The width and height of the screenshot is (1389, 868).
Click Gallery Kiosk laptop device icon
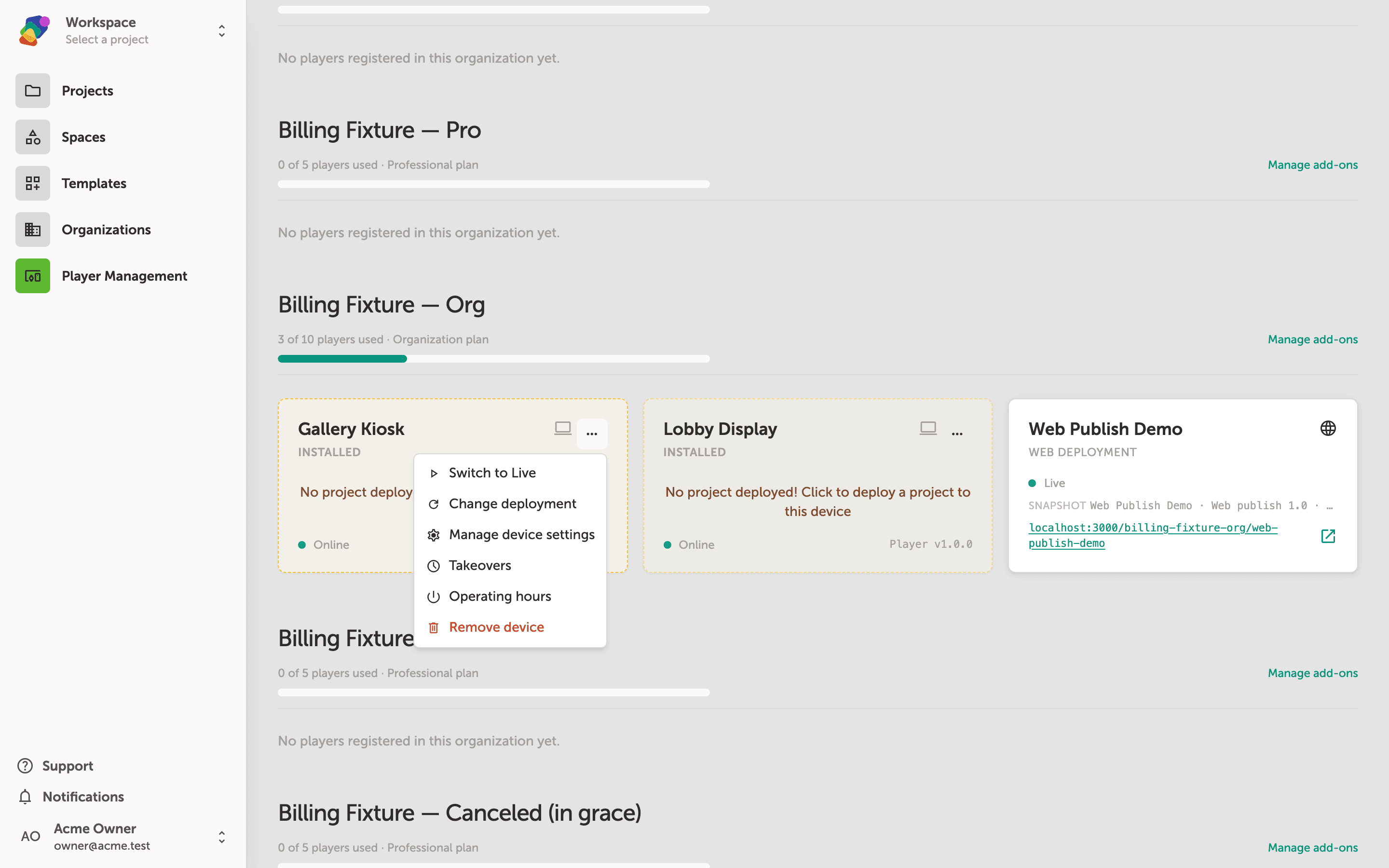(562, 428)
